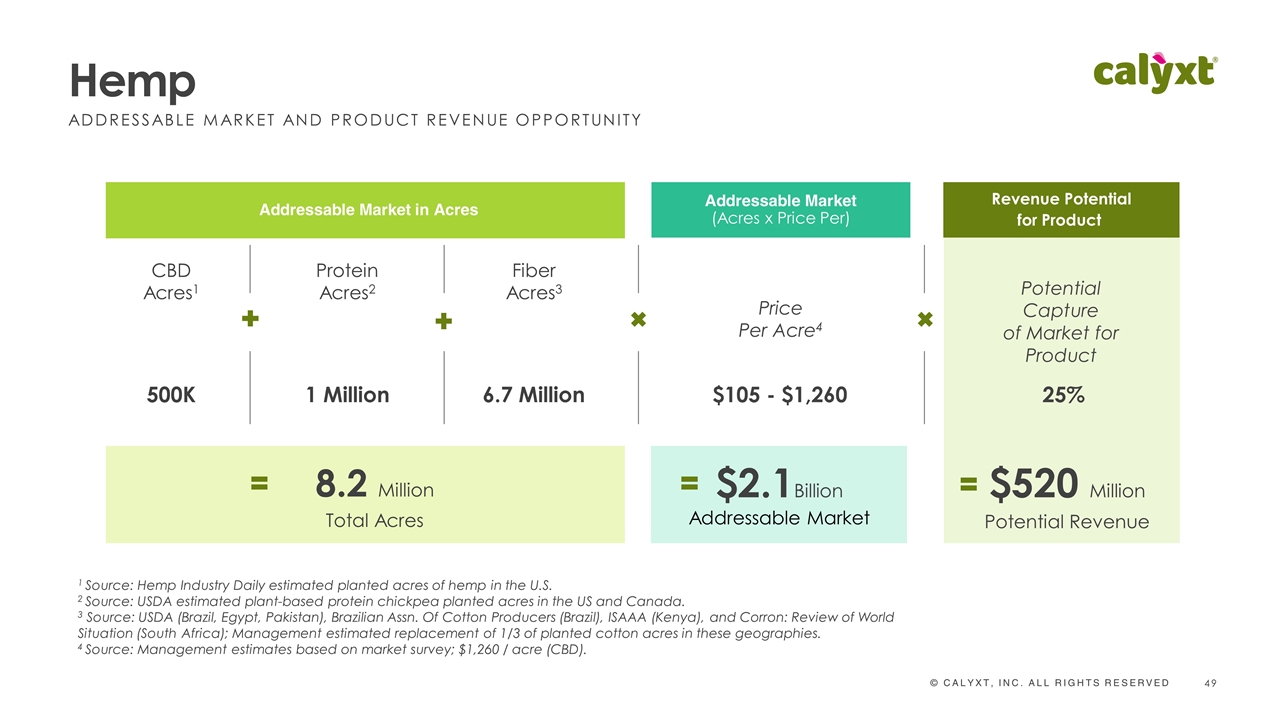Select the Total Acres label

point(374,520)
